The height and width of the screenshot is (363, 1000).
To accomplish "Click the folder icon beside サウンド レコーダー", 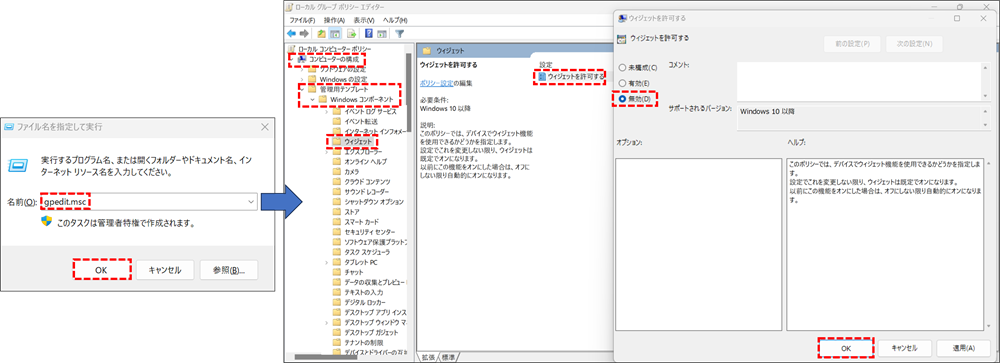I will (337, 191).
